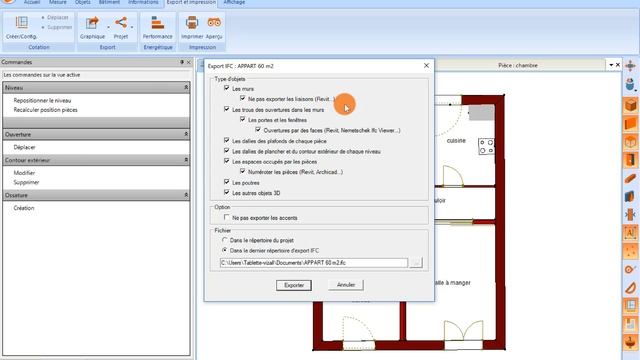The image size is (640, 360).
Task: Toggle Ne pas exporter les liaisons checkbox
Action: click(242, 98)
